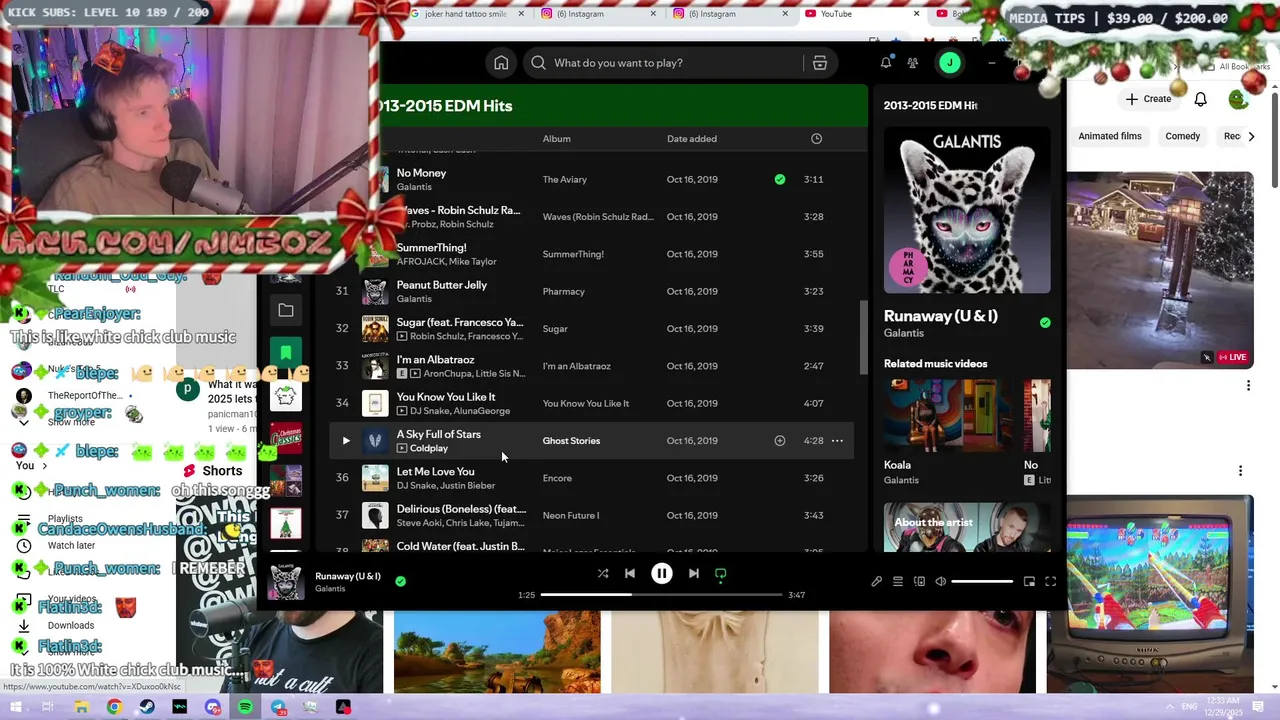The height and width of the screenshot is (720, 1280).
Task: Adjust the Spotify volume slider
Action: (x=982, y=581)
